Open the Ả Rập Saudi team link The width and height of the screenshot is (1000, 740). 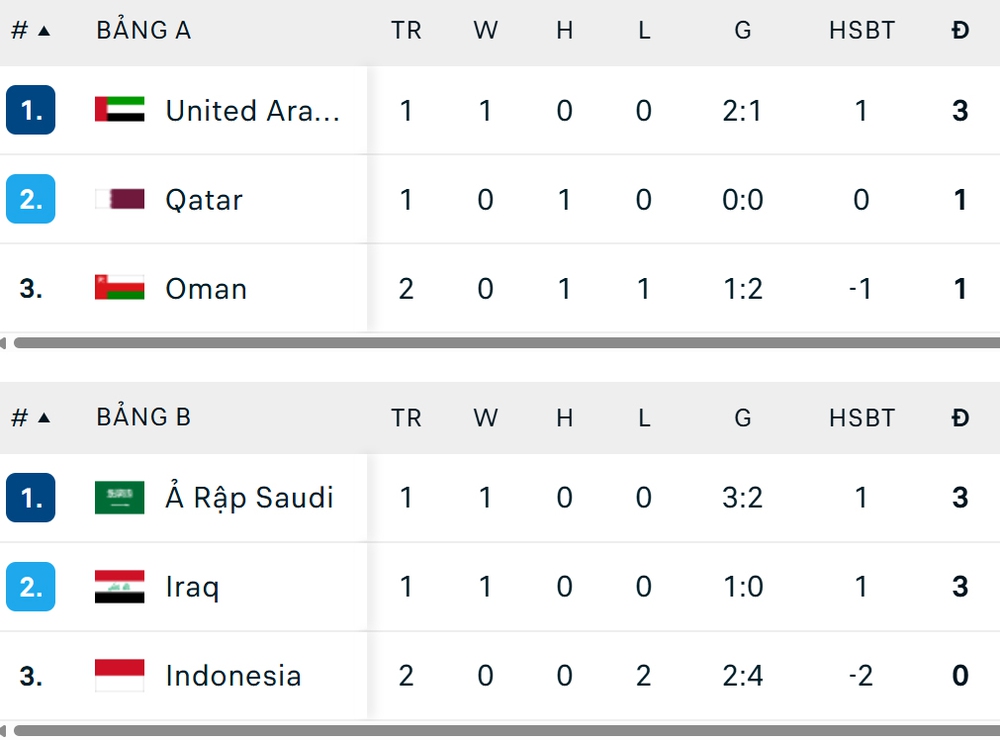(249, 498)
